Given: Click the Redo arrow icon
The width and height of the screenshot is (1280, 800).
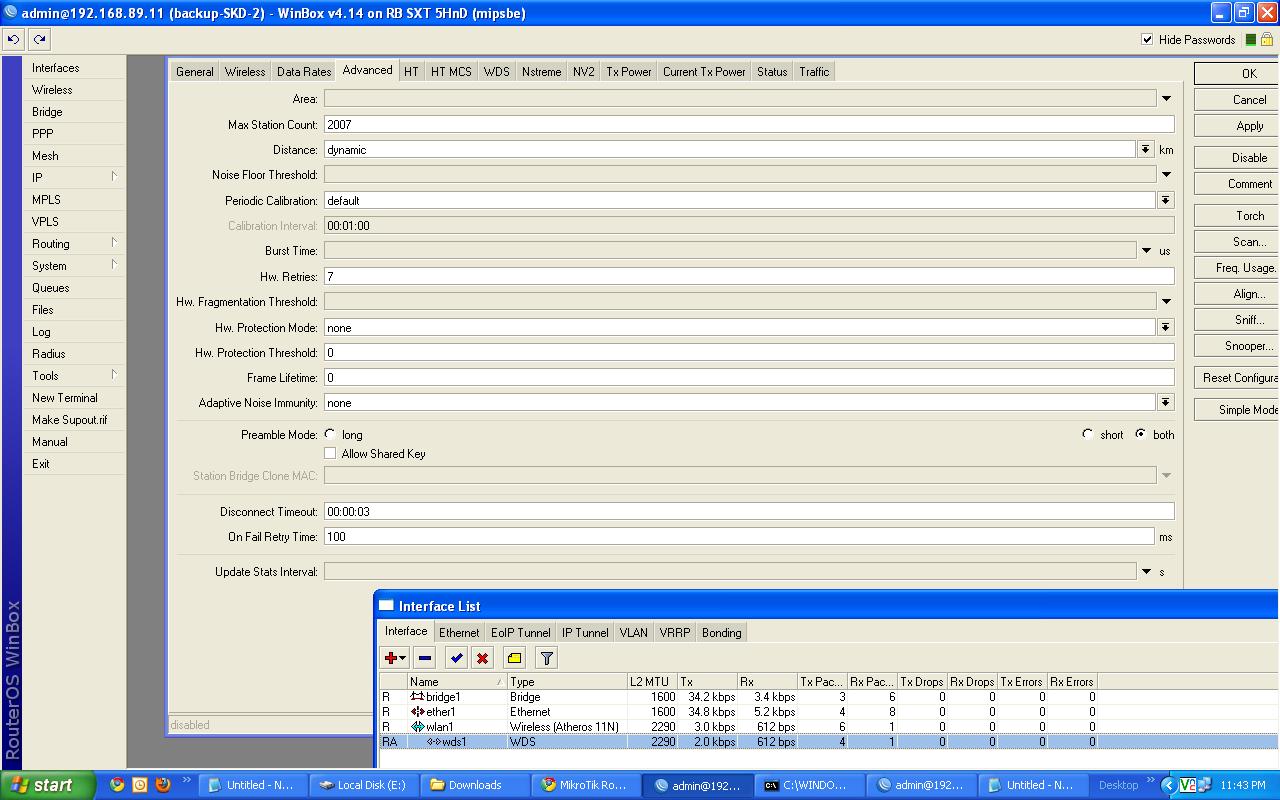Looking at the screenshot, I should click(x=39, y=40).
